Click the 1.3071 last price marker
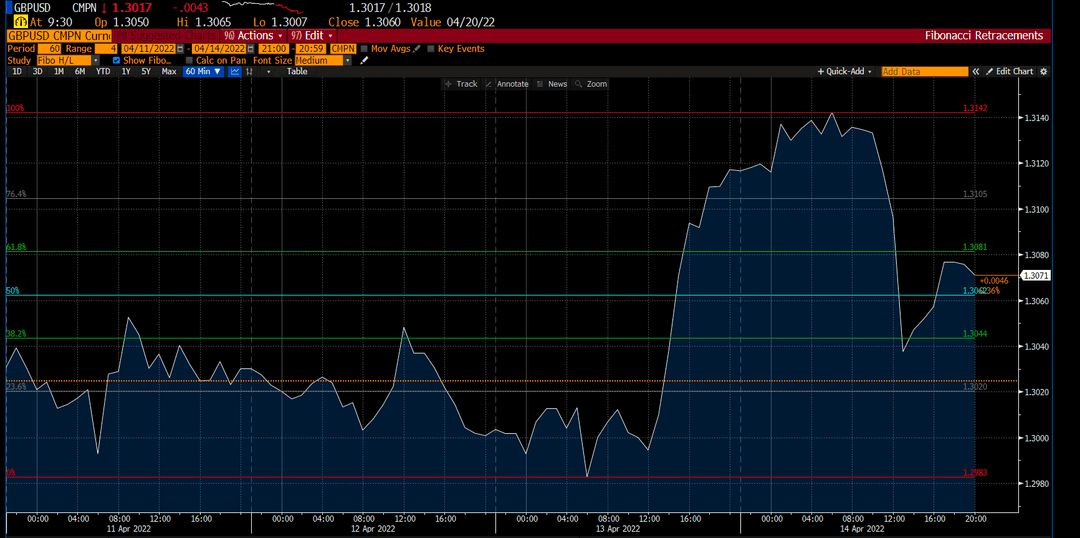1080x538 pixels. 1036,276
